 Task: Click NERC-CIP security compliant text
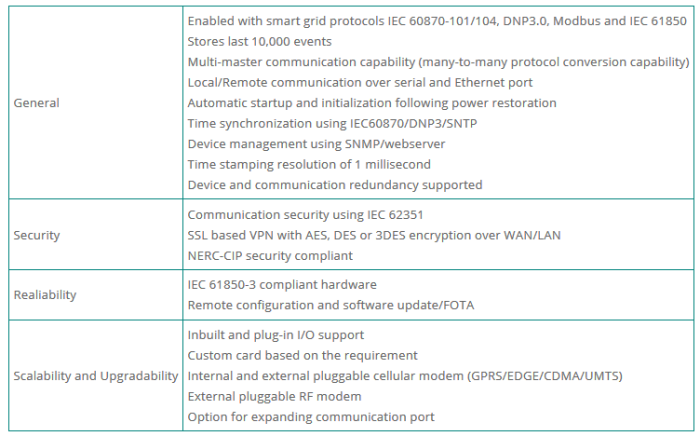click(x=276, y=255)
